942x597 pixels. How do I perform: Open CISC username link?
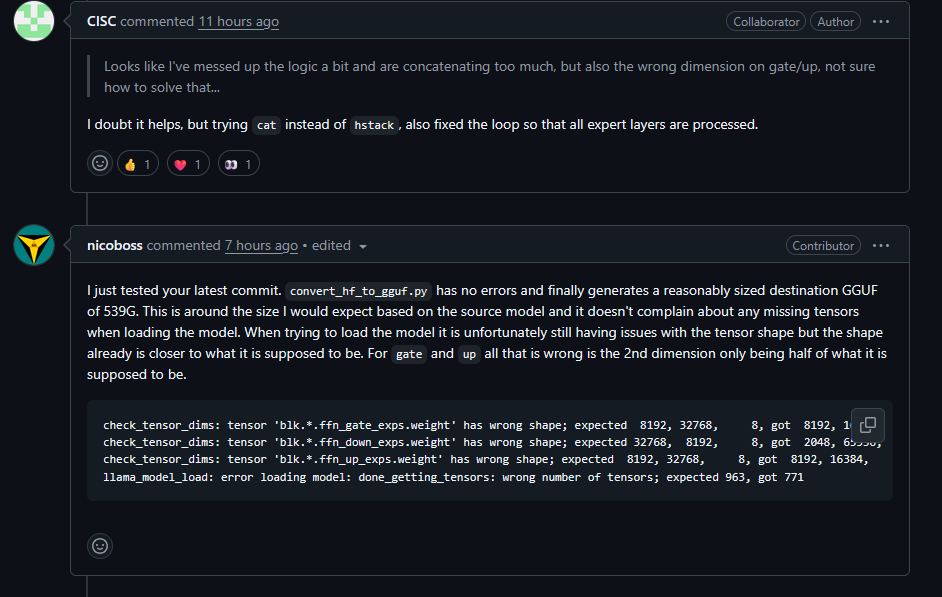[x=102, y=21]
